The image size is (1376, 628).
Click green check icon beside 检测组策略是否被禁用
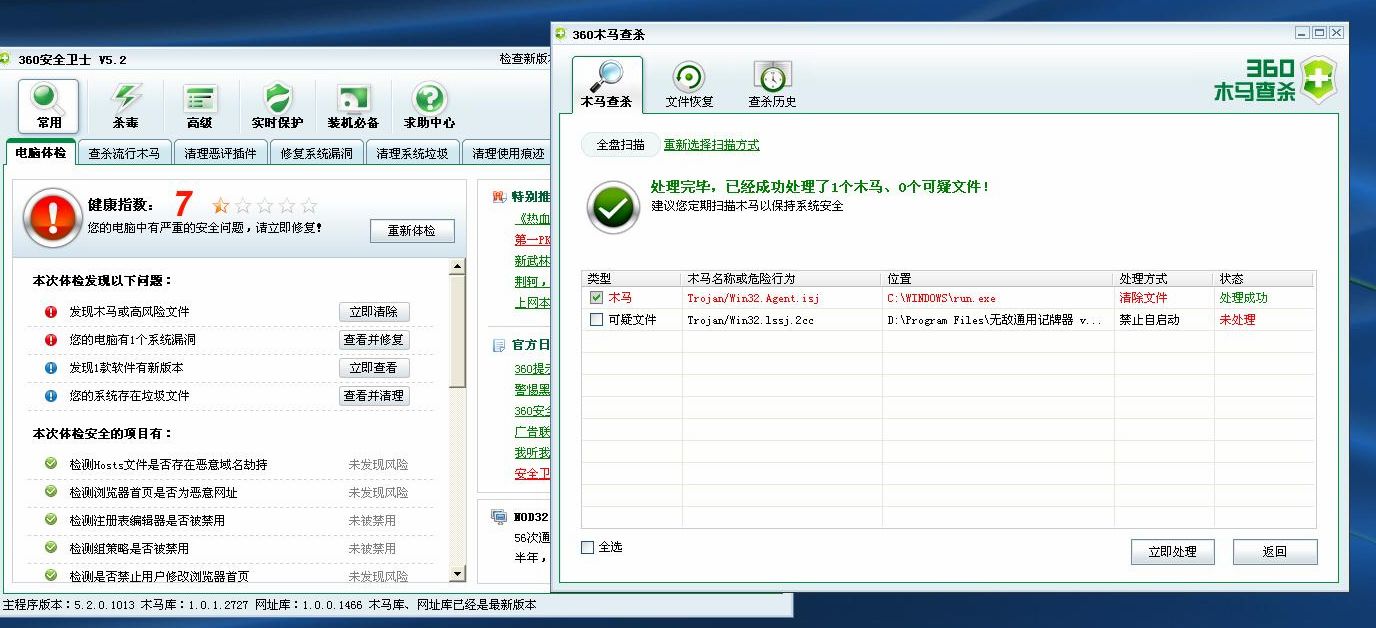click(51, 548)
